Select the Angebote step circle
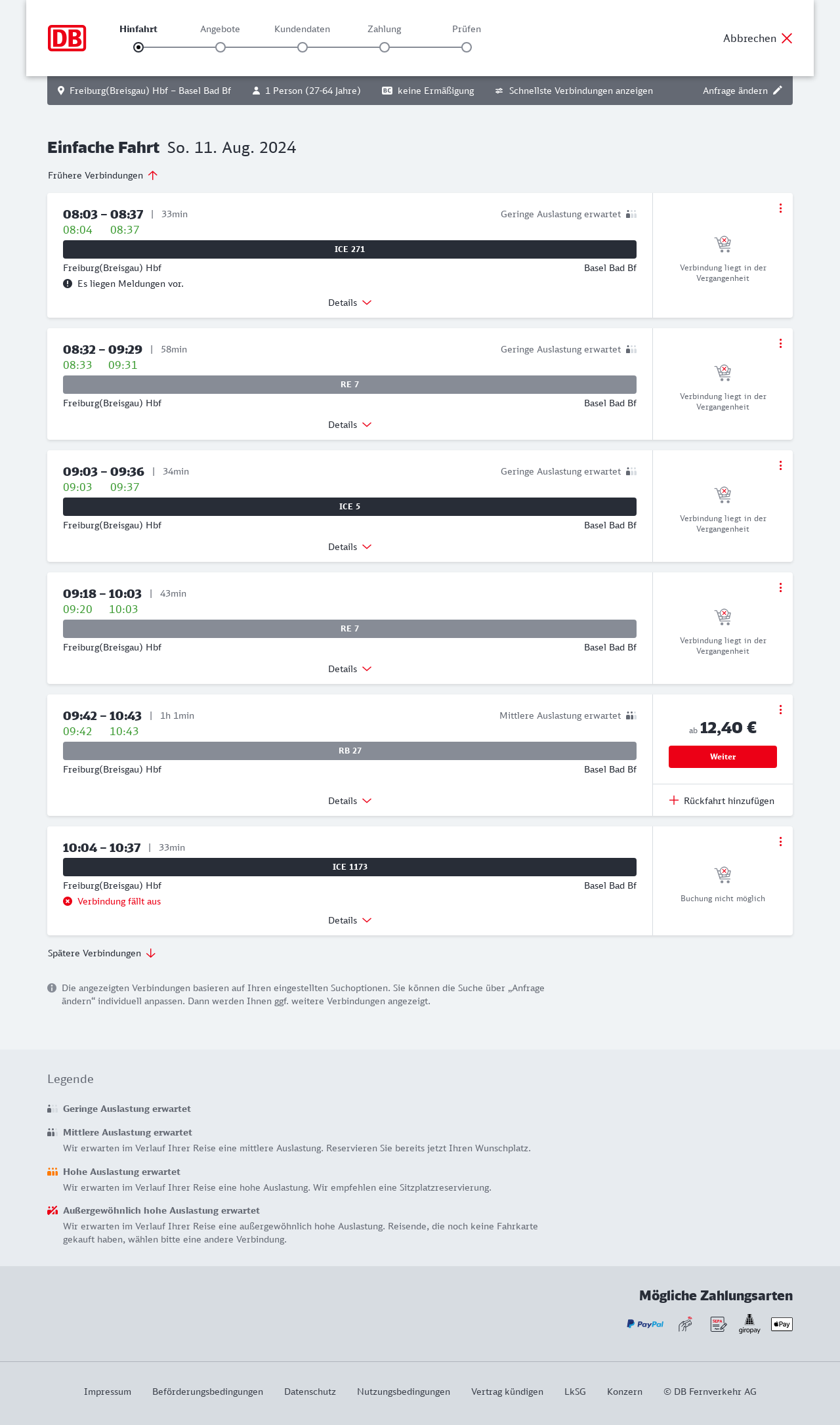The image size is (840, 1425). tap(220, 47)
